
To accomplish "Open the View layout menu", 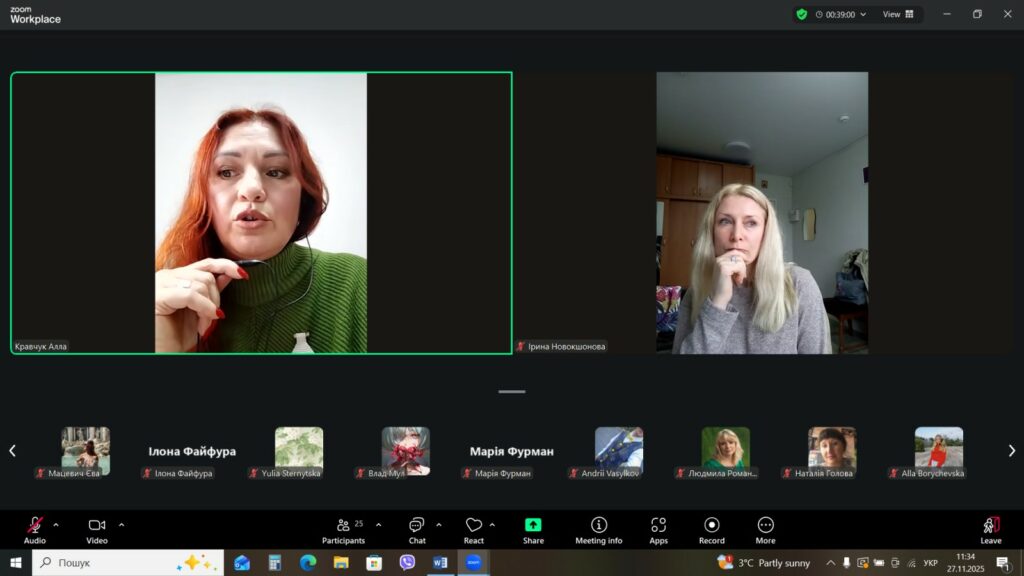I will (896, 15).
